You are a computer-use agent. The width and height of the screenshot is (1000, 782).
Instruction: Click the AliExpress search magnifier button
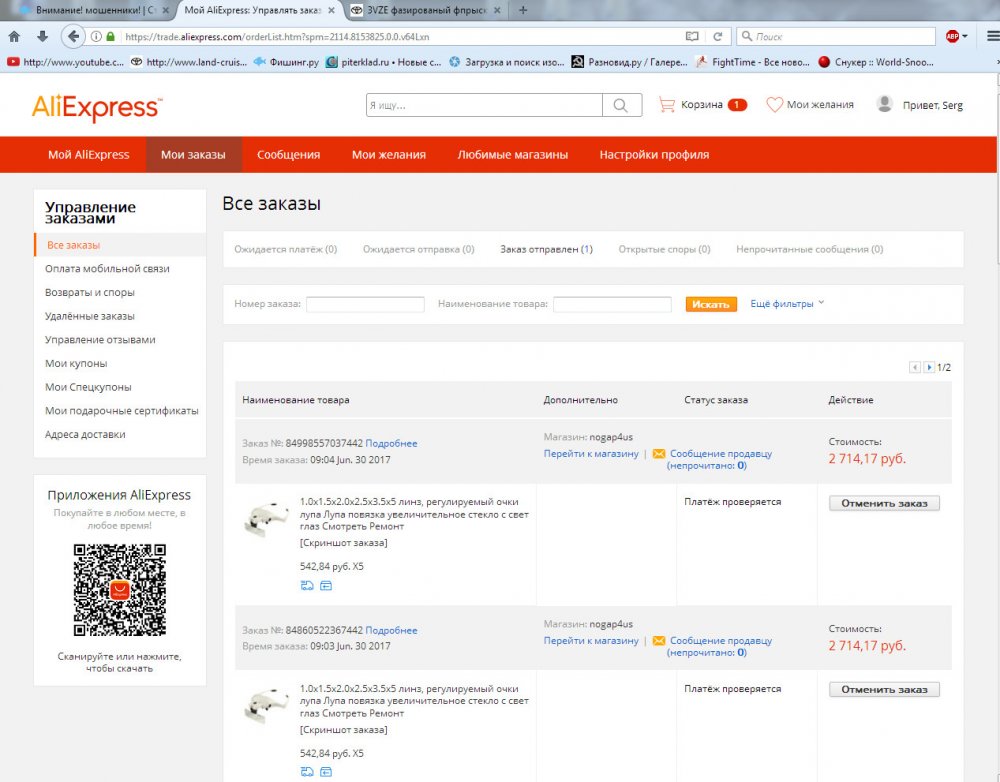pos(621,105)
